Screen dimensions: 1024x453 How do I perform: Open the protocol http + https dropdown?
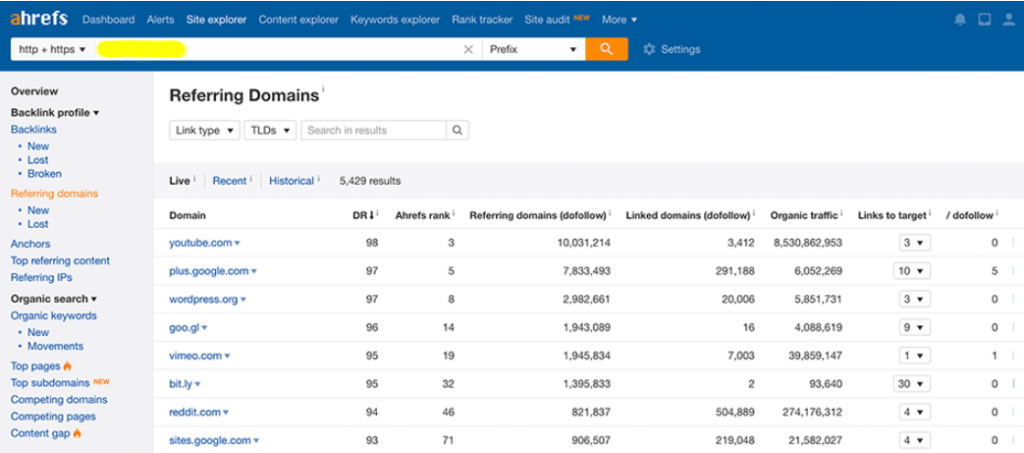pos(52,50)
